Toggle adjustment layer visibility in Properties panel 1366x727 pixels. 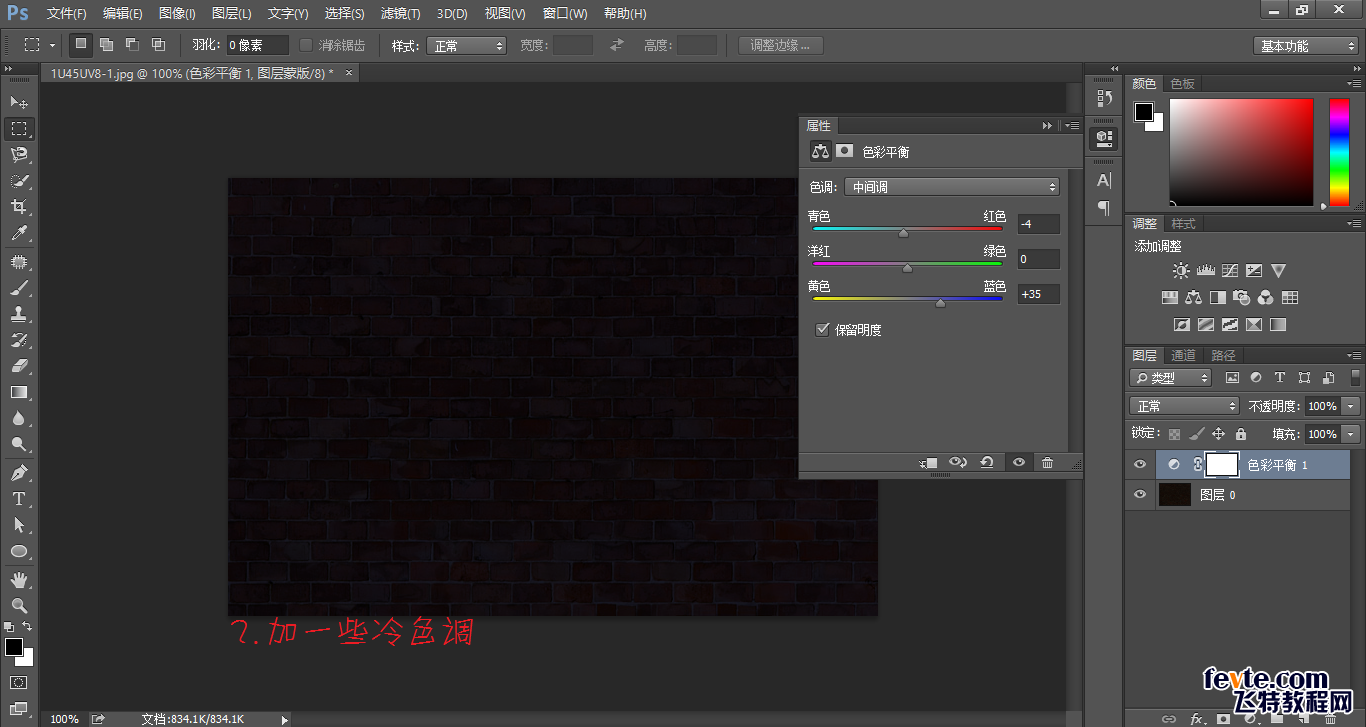tap(1018, 462)
